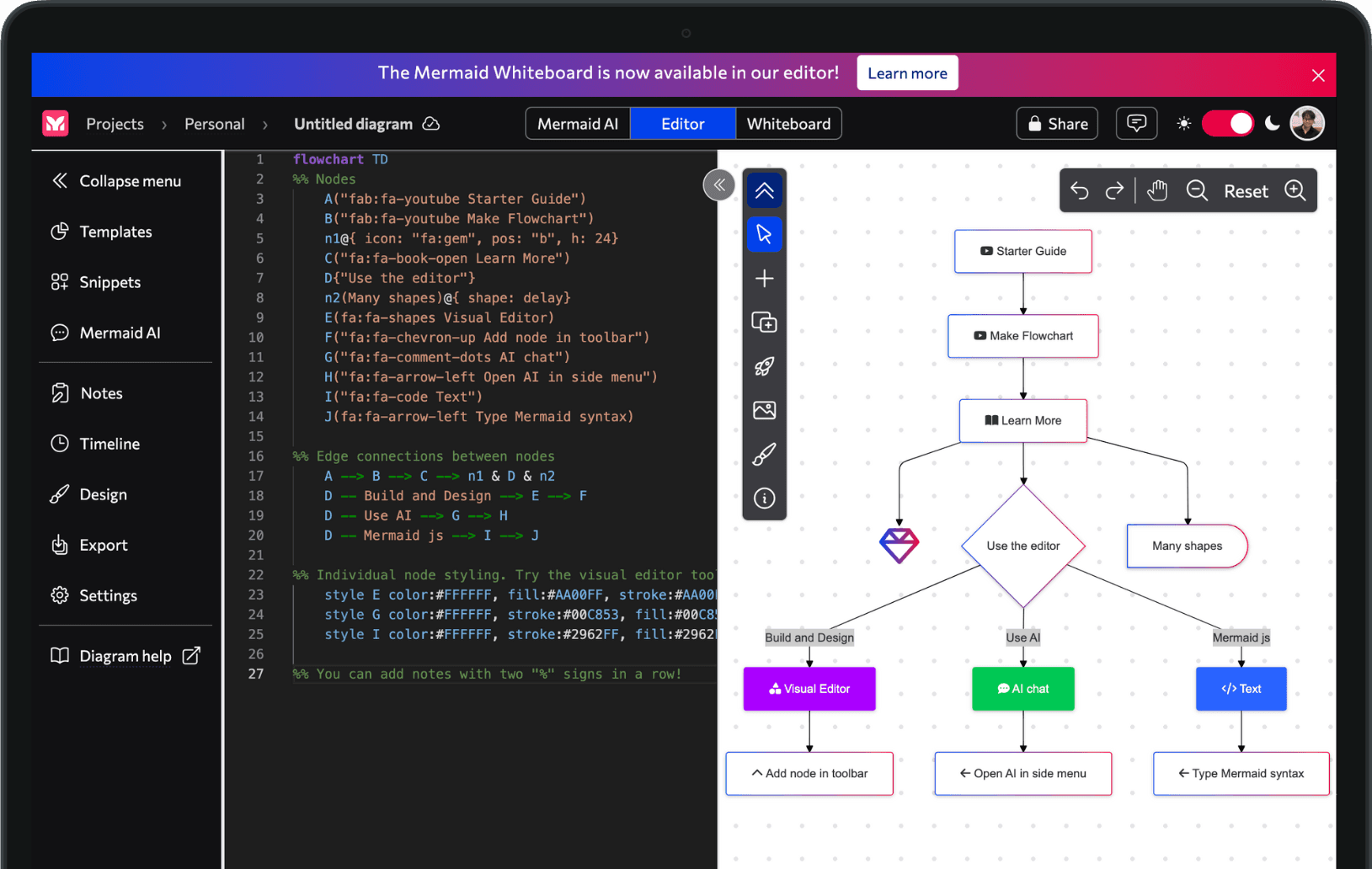Click the plus add node tool

[x=764, y=279]
